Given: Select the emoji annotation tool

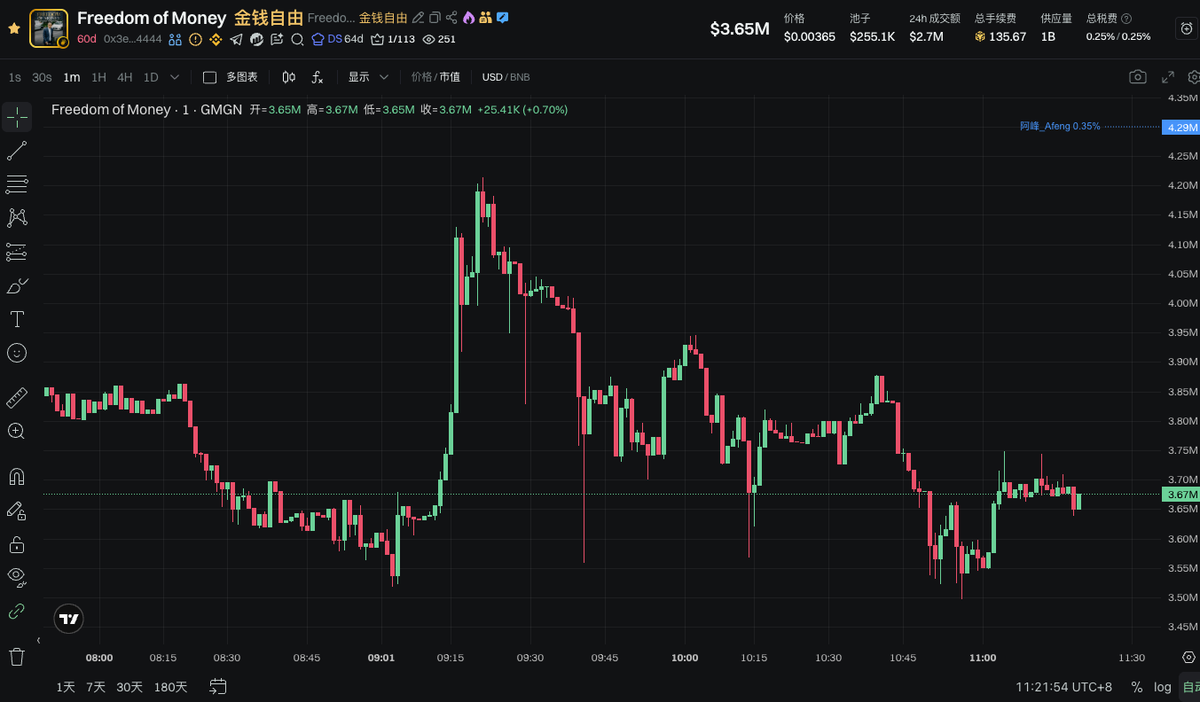Looking at the screenshot, I should 17,353.
